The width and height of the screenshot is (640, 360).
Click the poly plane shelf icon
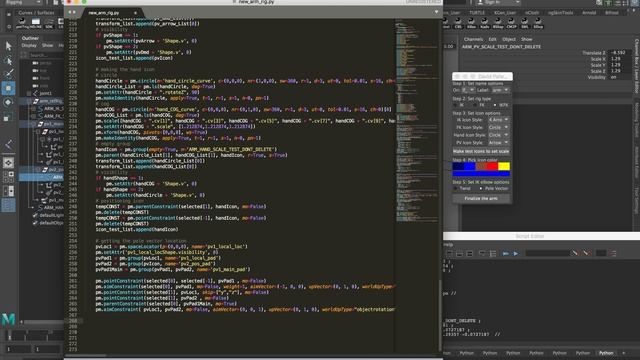(x=36, y=22)
